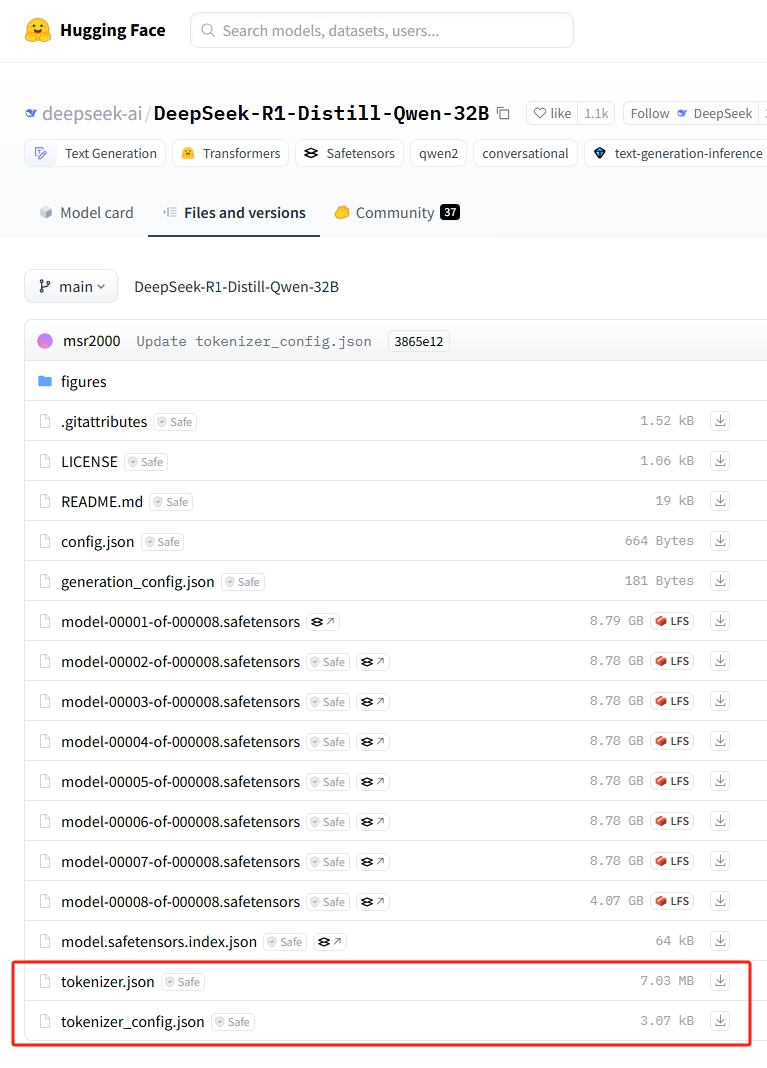Open the Update tokenizer_config.json commit message
The image size is (767, 1068).
[254, 341]
